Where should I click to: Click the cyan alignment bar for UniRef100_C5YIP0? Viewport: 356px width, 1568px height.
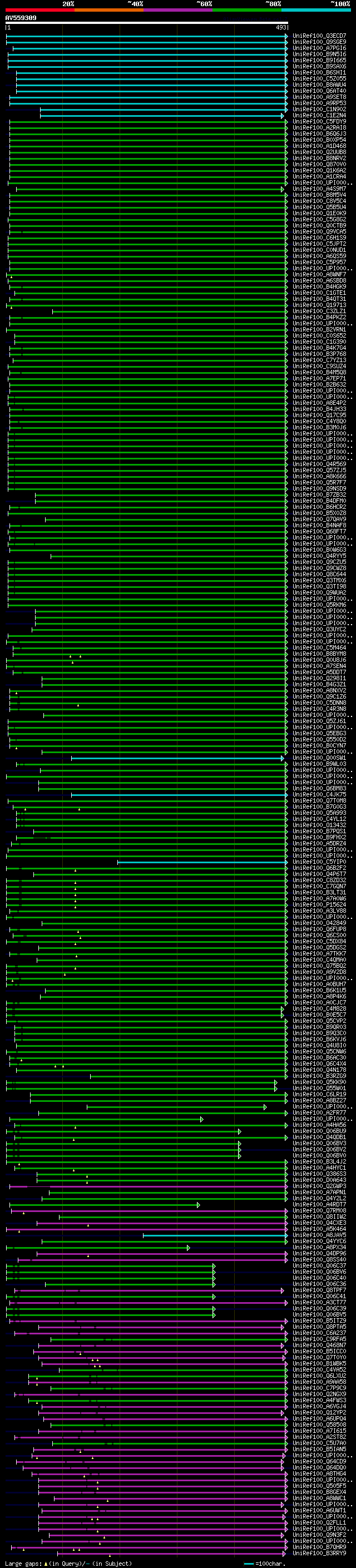pos(202,863)
